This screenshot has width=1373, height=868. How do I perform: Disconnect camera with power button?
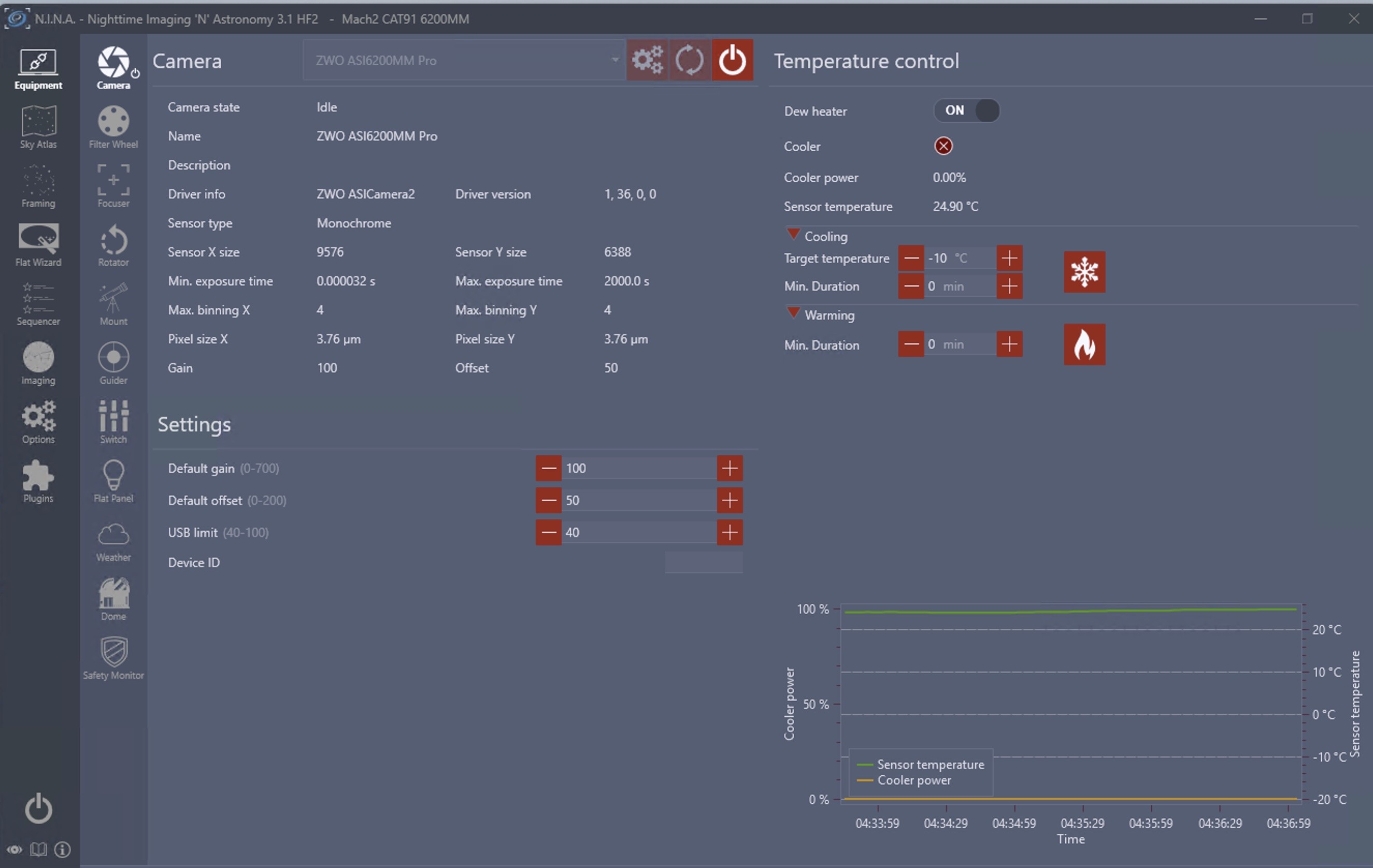pos(732,60)
